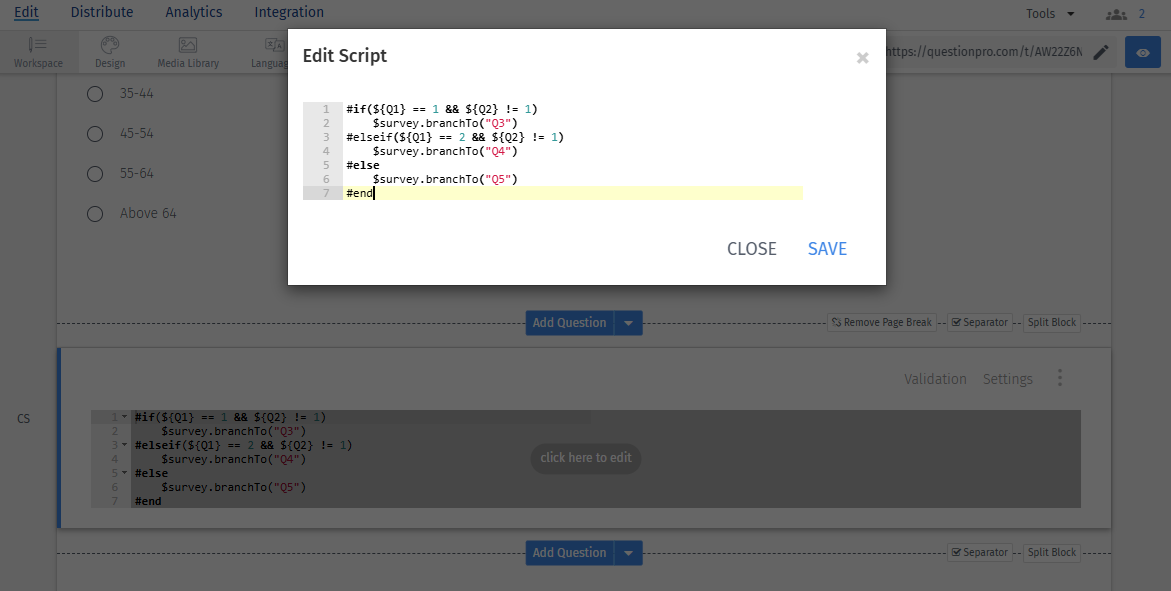Click the CLOSE button in Edit Script

pyautogui.click(x=751, y=249)
